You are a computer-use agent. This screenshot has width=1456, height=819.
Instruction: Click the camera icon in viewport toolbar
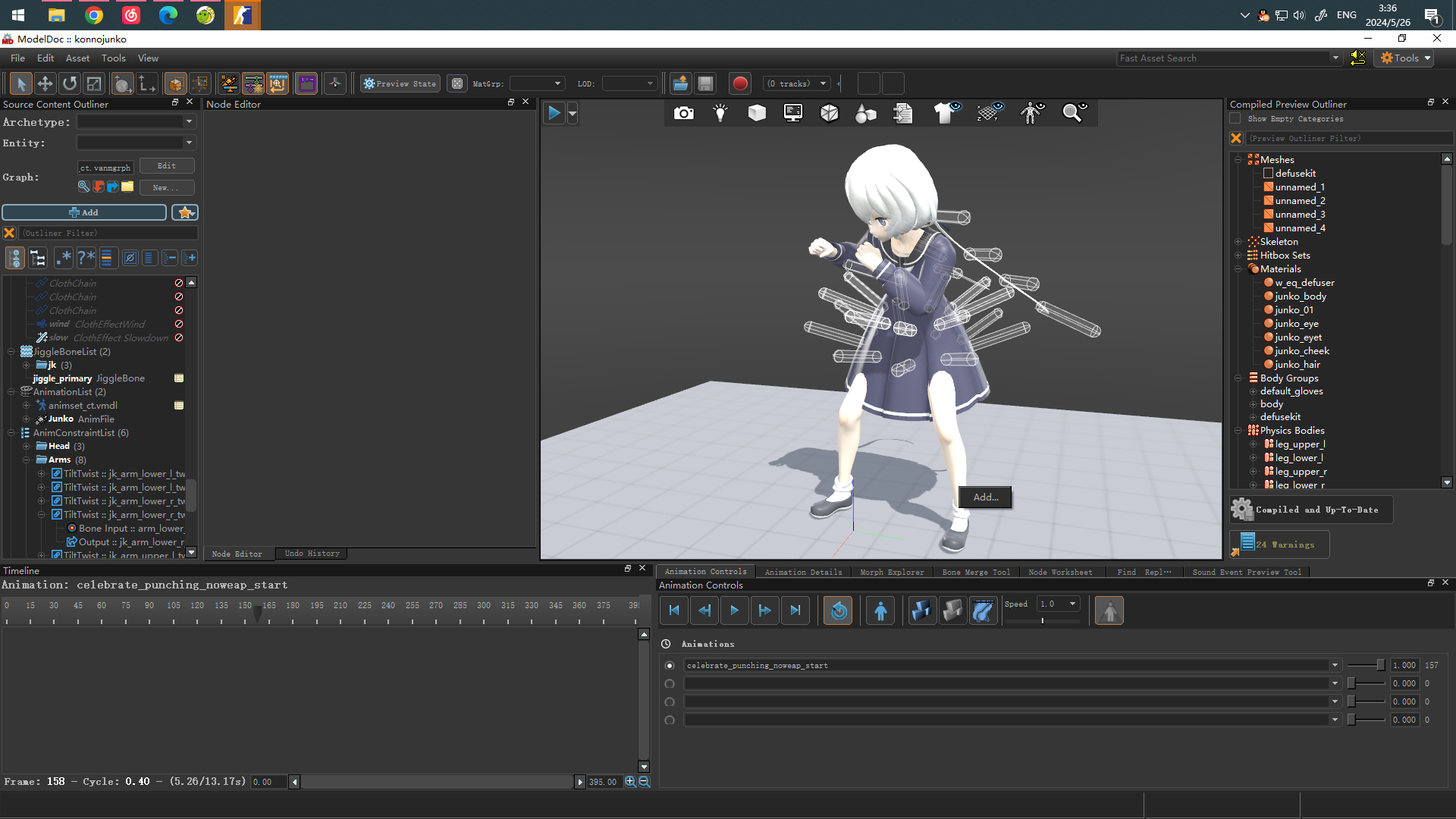point(684,113)
